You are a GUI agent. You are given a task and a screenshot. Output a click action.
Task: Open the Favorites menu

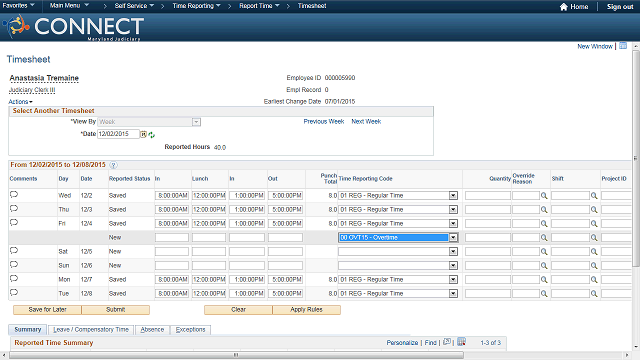[19, 6]
